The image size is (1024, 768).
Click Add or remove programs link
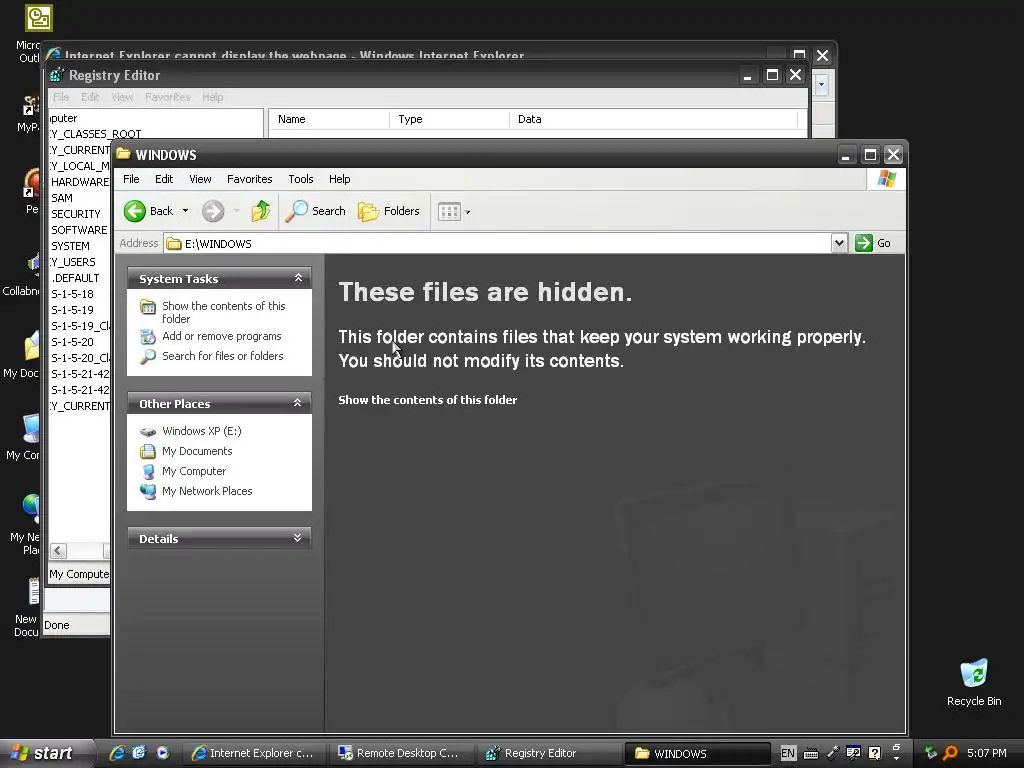[x=221, y=336]
